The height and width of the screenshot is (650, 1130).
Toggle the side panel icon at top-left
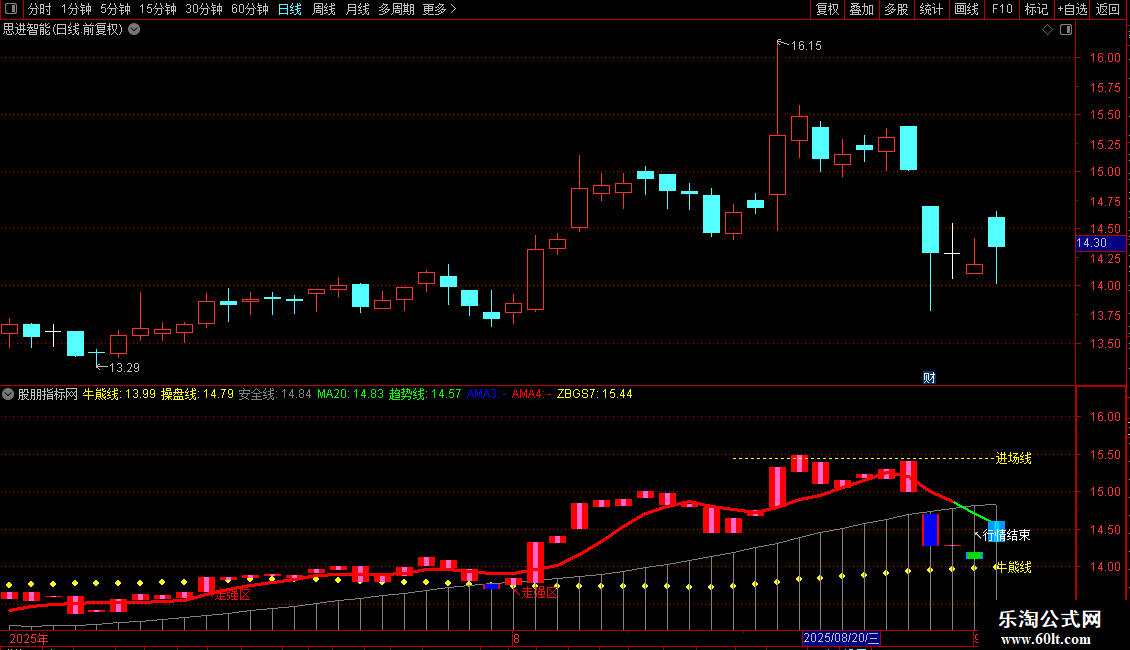click(x=11, y=9)
